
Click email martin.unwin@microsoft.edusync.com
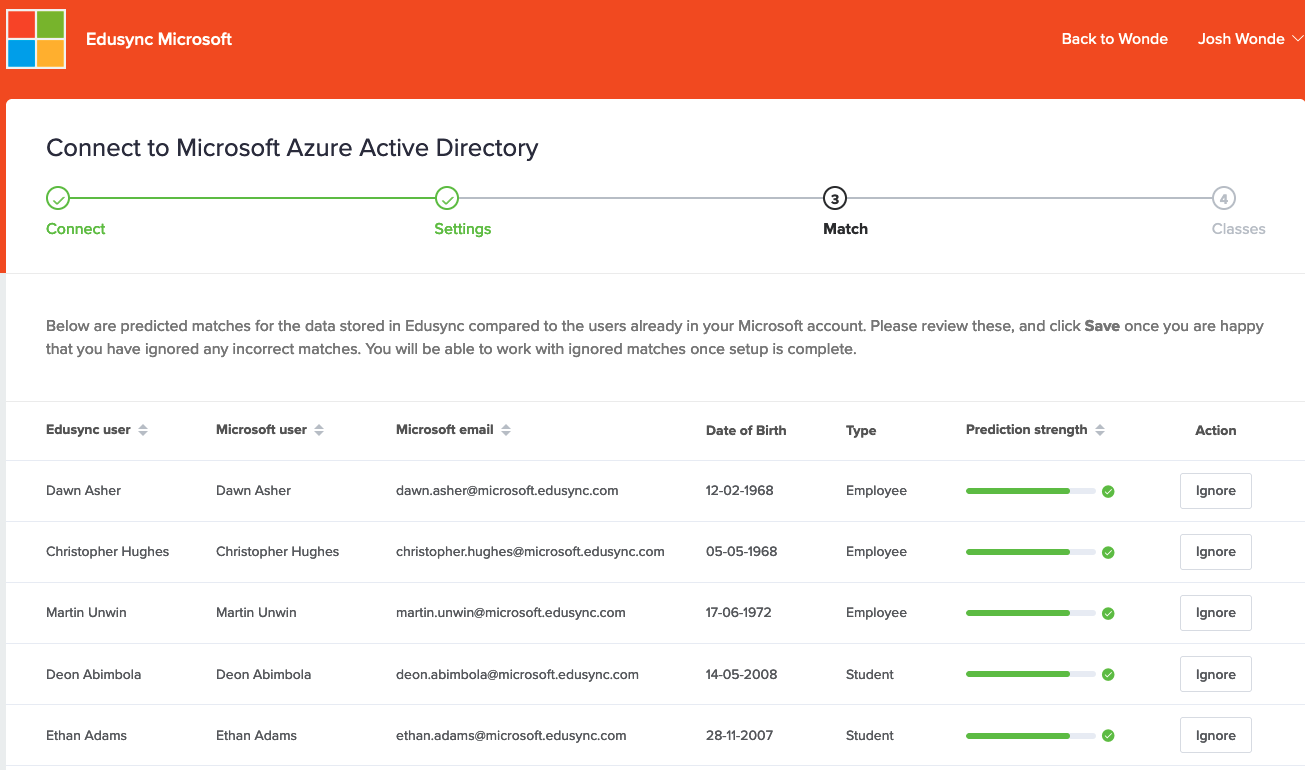pos(511,613)
